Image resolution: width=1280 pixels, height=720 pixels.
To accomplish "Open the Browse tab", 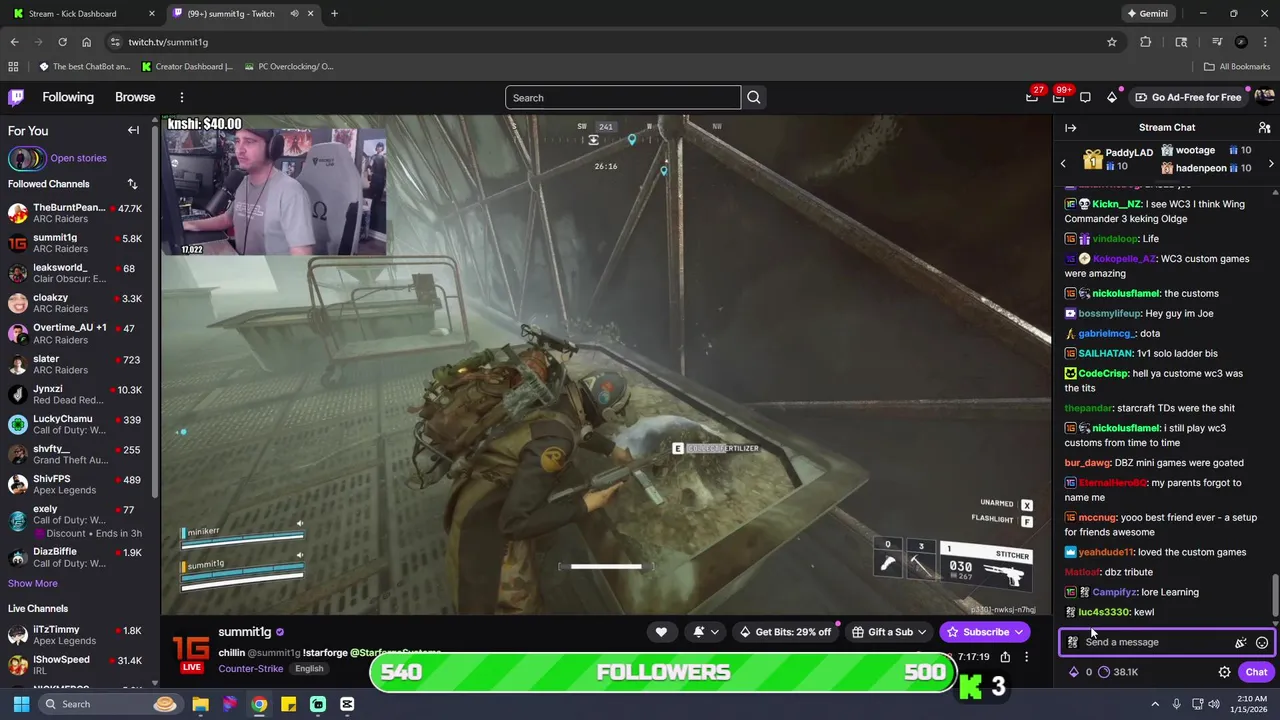I will point(135,97).
